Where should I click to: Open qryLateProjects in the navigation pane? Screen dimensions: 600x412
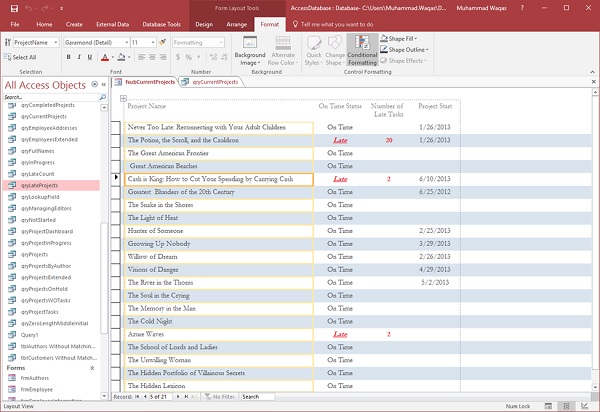click(40, 185)
